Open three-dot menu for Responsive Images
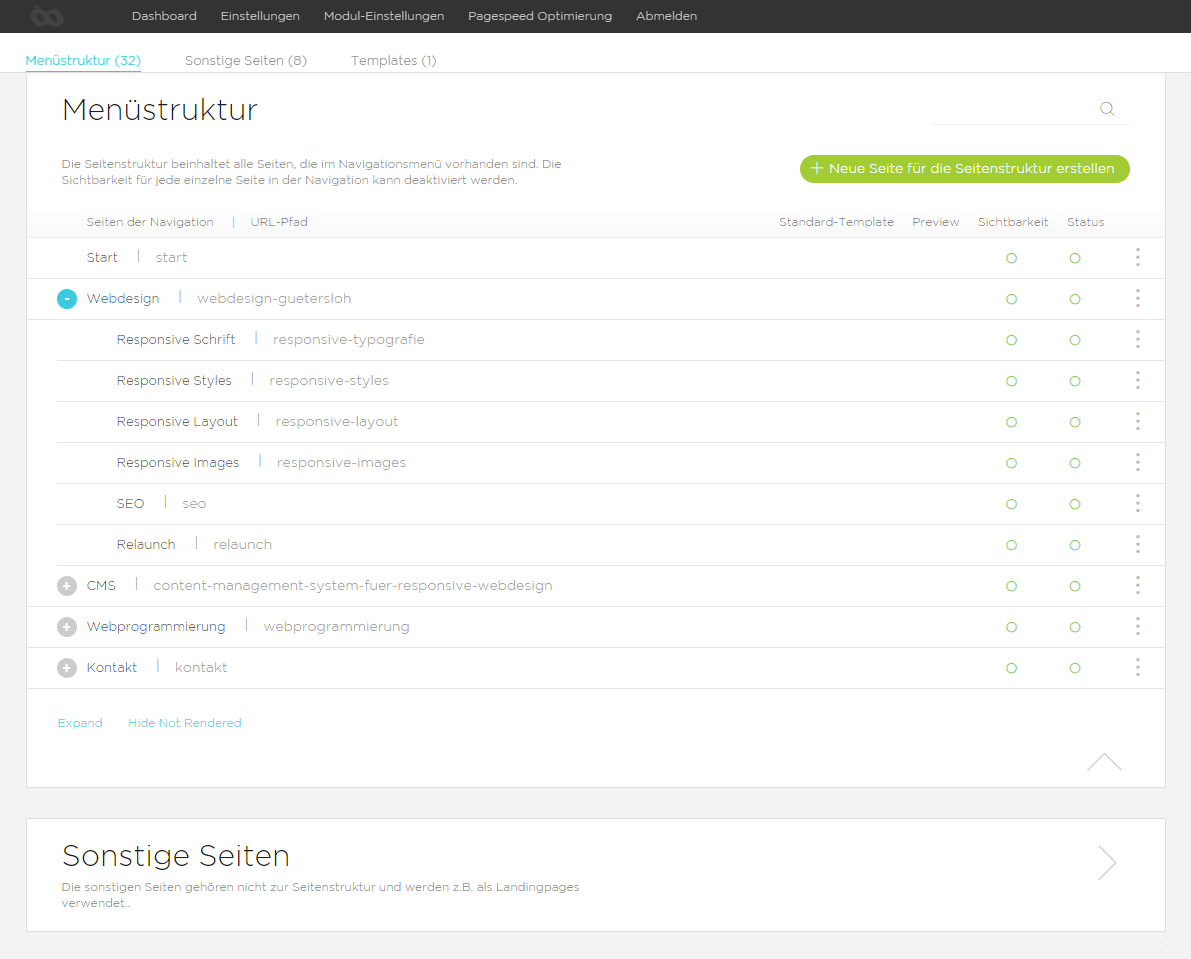 click(1137, 463)
